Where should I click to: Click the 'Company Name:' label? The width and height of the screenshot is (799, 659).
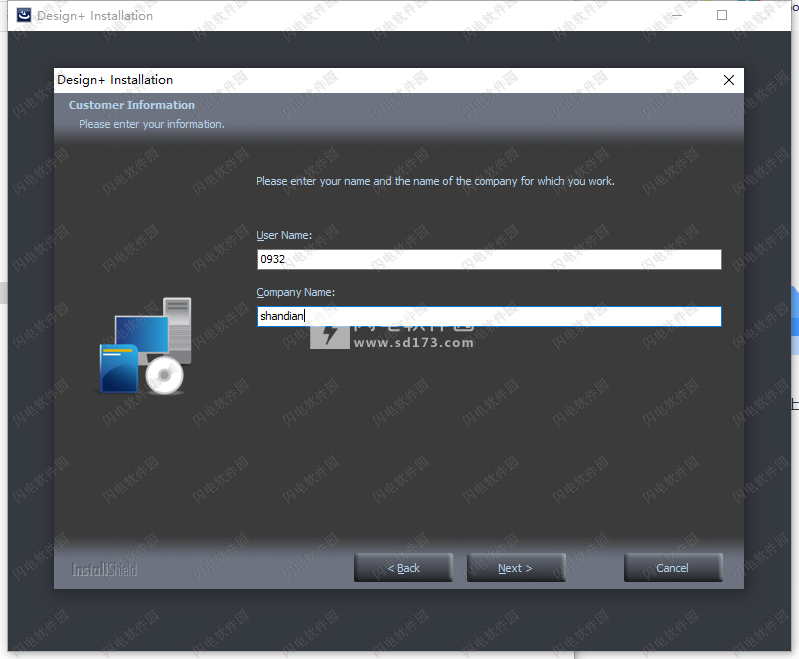pos(296,293)
